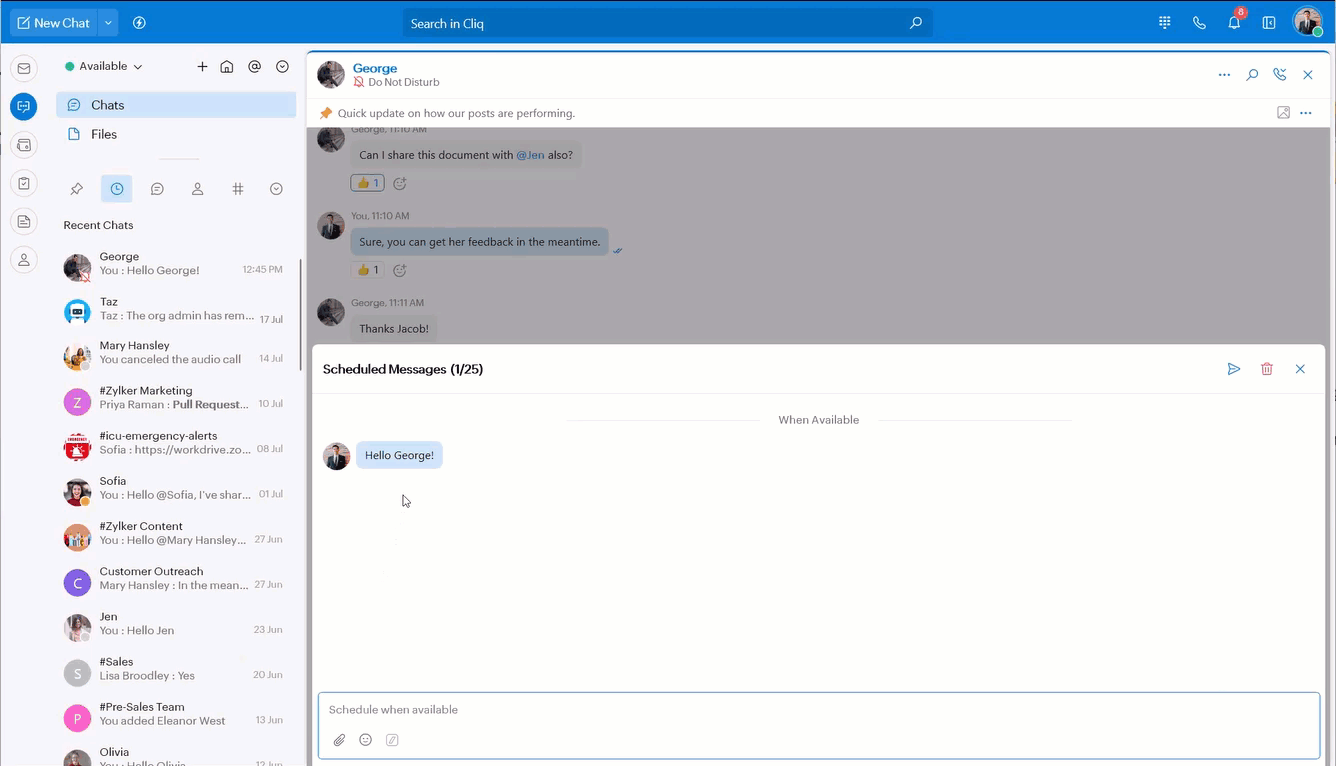Switch to the pinned chats tab

coord(76,188)
